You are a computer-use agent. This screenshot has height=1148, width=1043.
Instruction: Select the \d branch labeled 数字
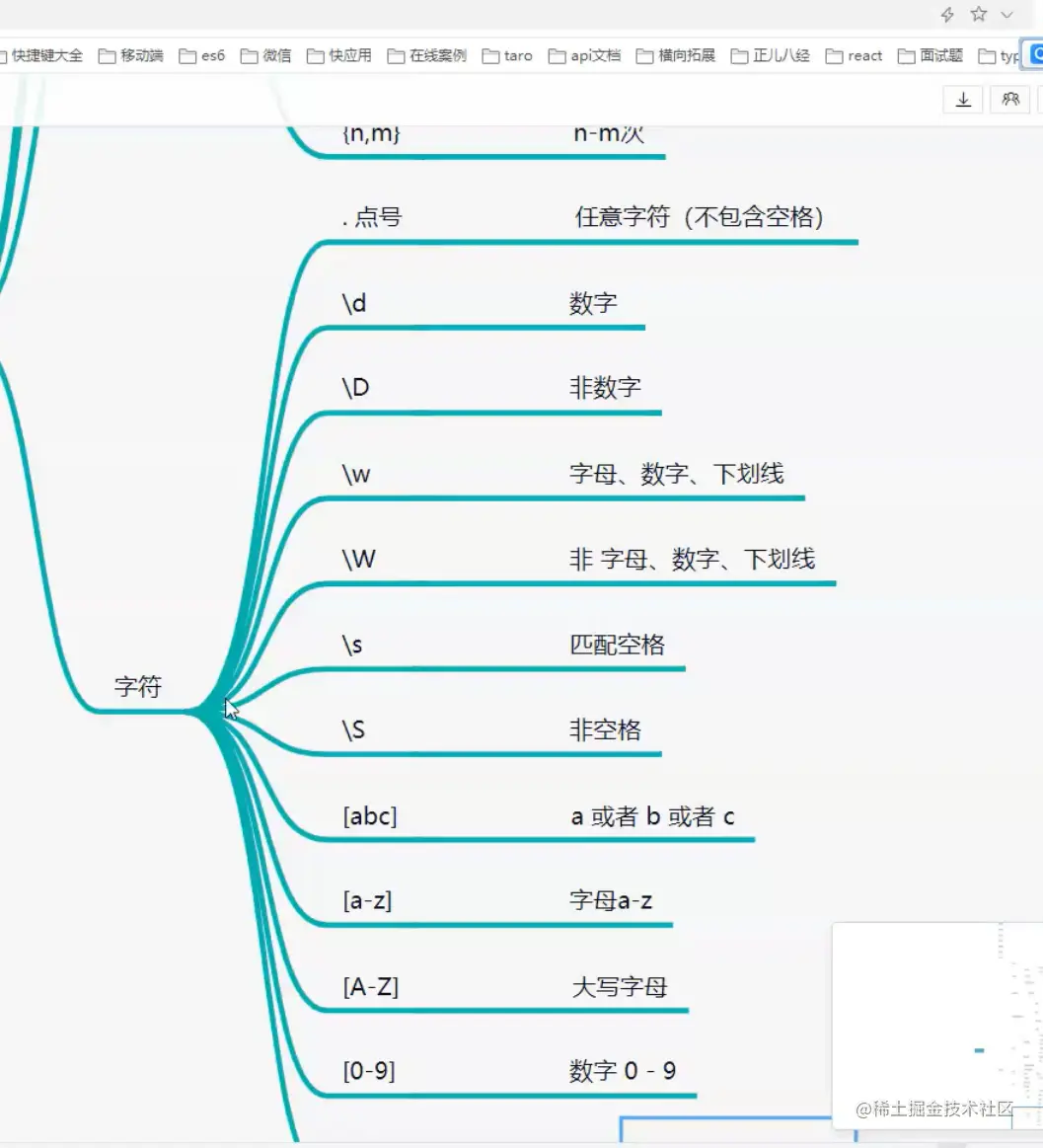[x=355, y=303]
